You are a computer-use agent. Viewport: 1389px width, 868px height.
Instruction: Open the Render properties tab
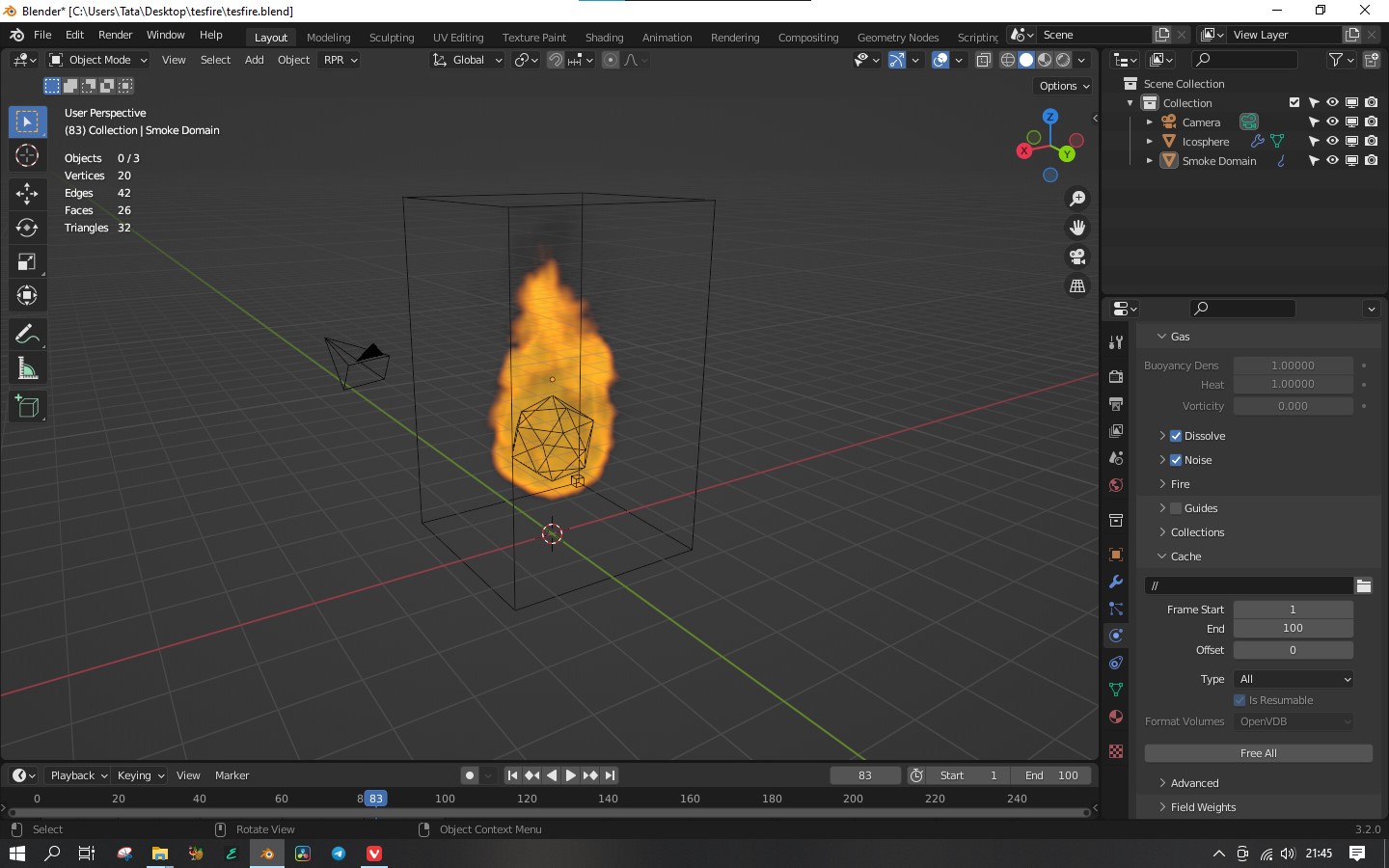point(1116,377)
